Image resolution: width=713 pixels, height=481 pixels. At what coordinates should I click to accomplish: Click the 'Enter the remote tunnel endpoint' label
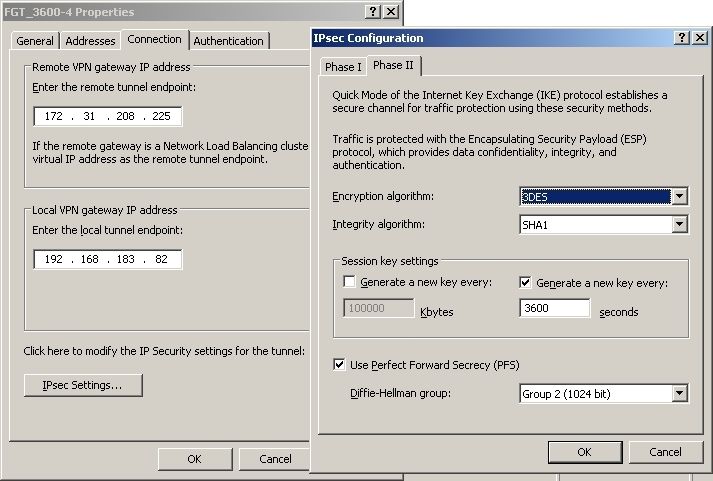tap(114, 87)
